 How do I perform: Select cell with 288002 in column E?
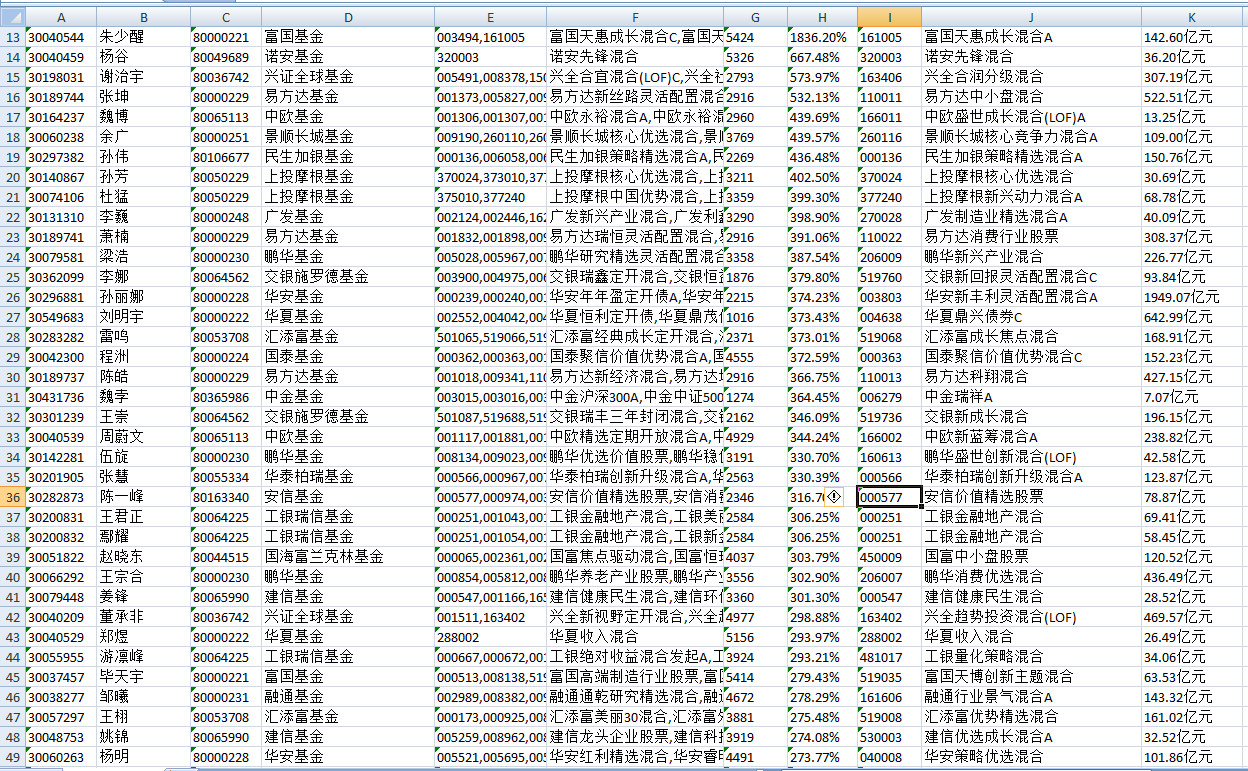coord(490,637)
